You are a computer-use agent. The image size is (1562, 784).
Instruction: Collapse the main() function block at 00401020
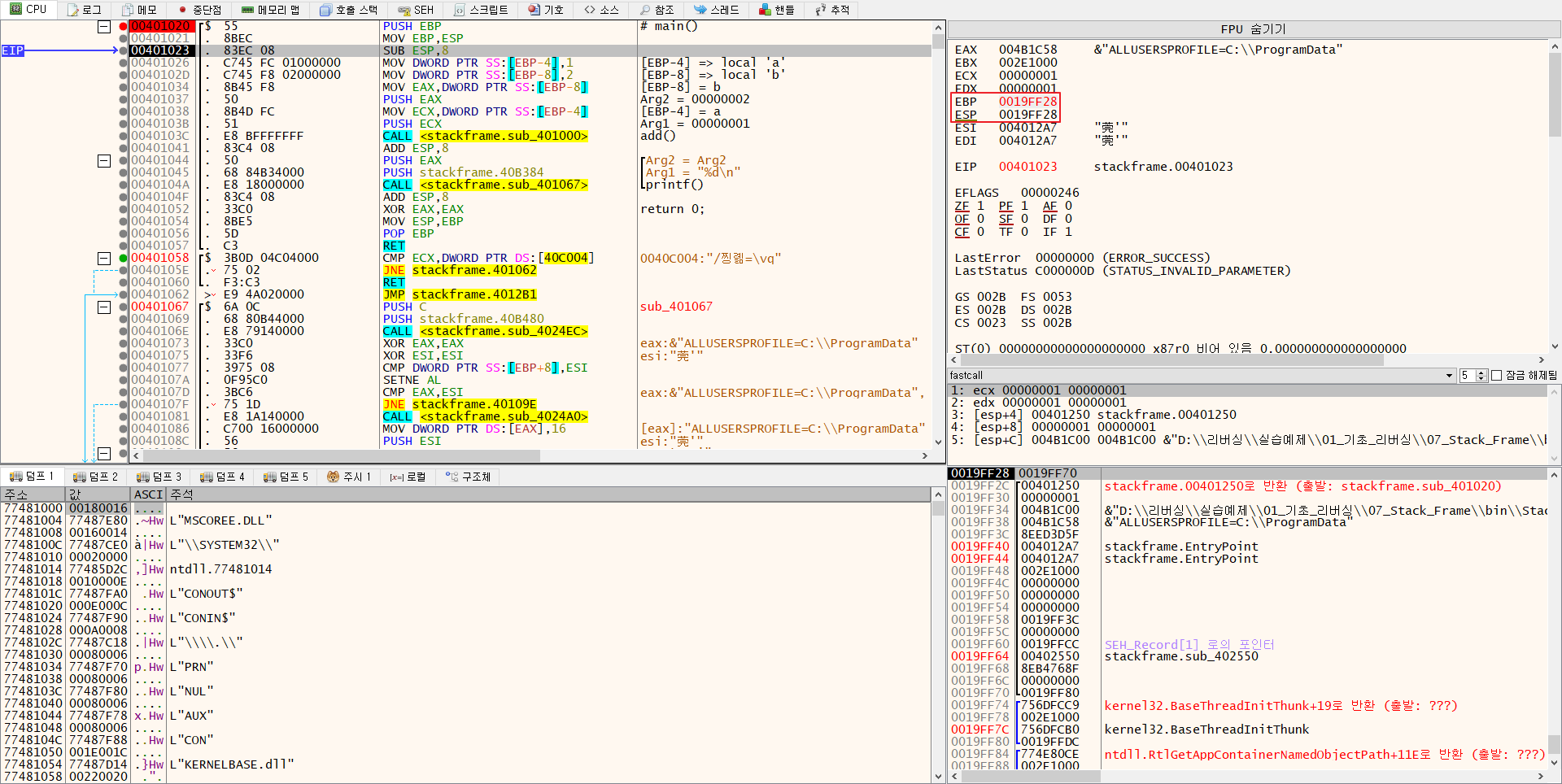coord(104,27)
